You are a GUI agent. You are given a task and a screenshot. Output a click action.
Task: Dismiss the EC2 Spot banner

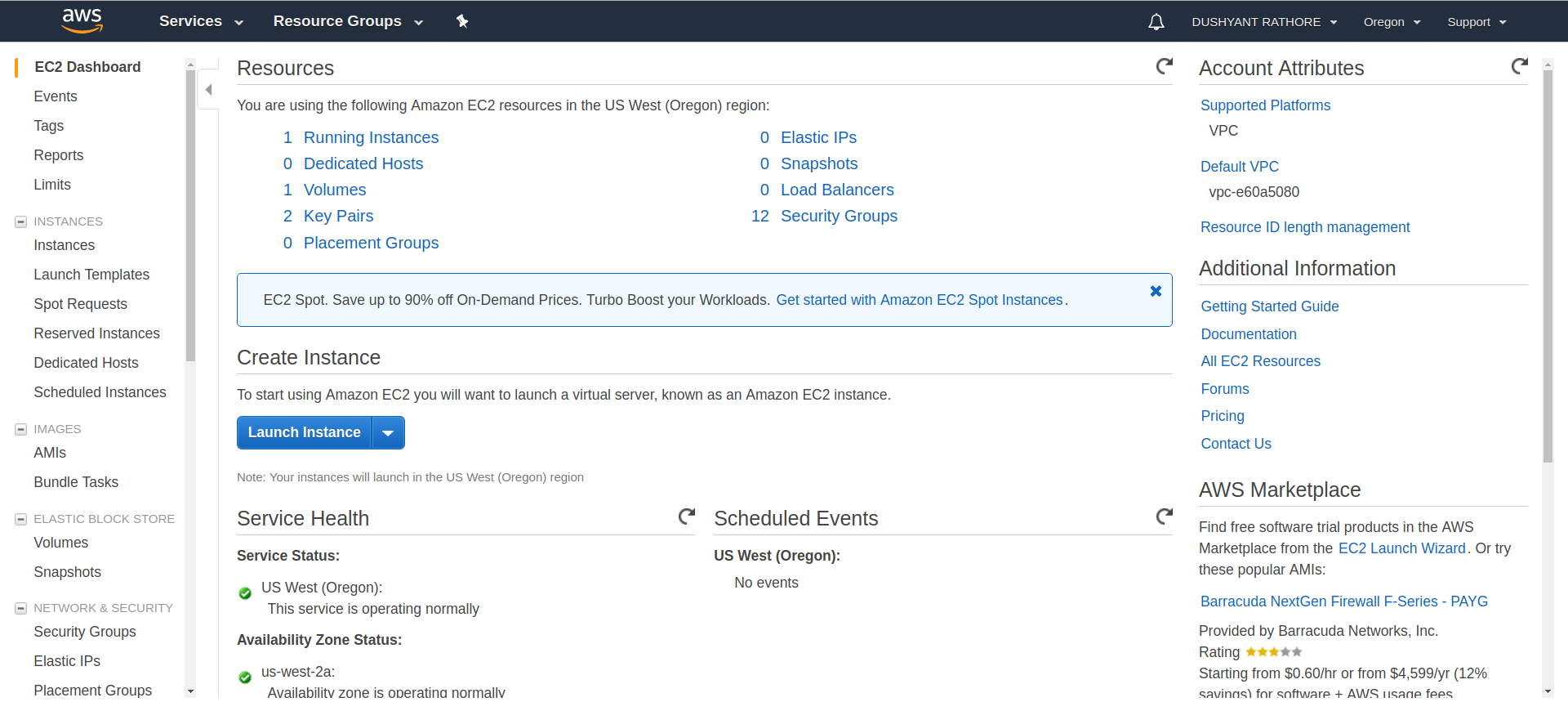[x=1156, y=291]
